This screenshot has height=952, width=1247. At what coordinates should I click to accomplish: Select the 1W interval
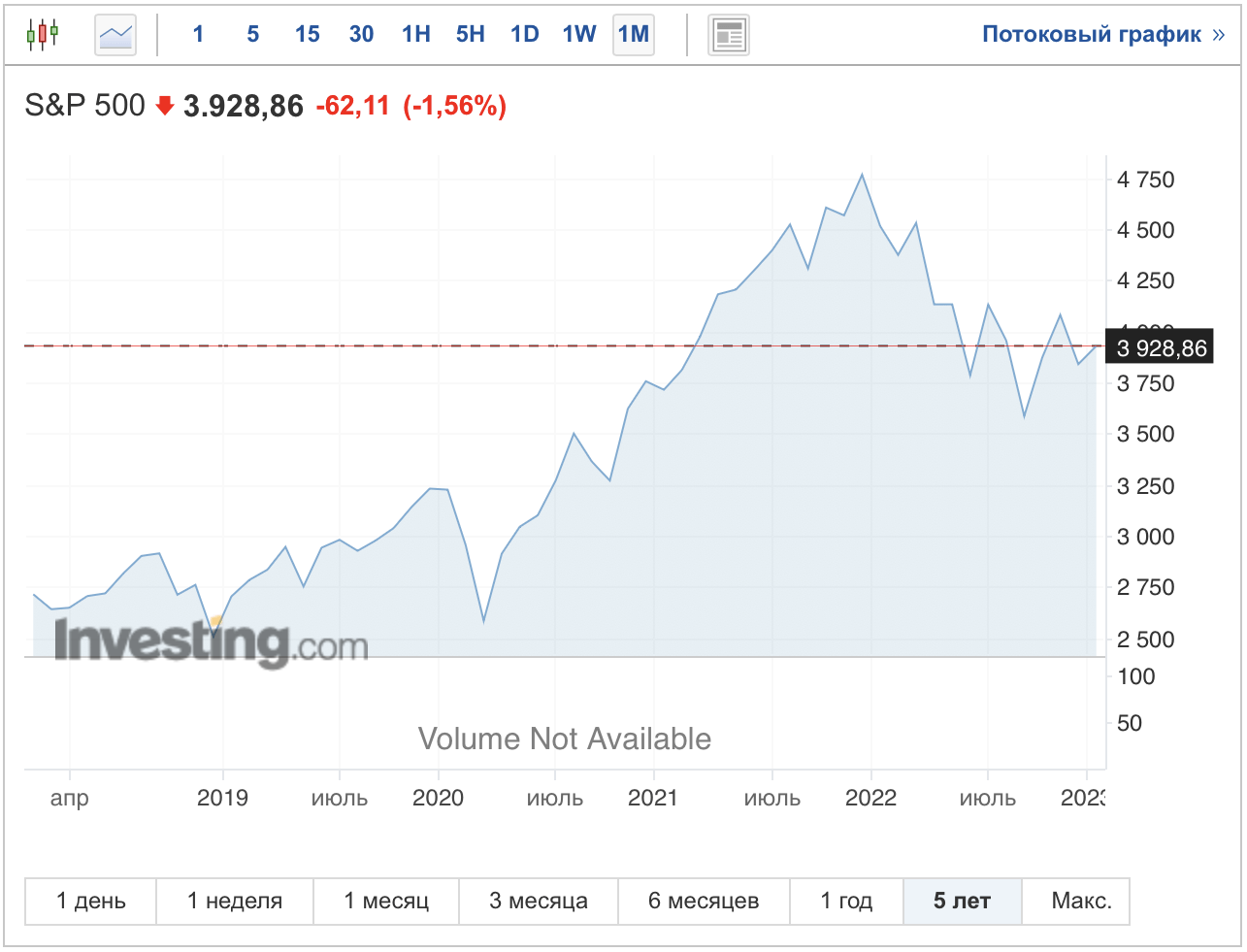pyautogui.click(x=579, y=35)
